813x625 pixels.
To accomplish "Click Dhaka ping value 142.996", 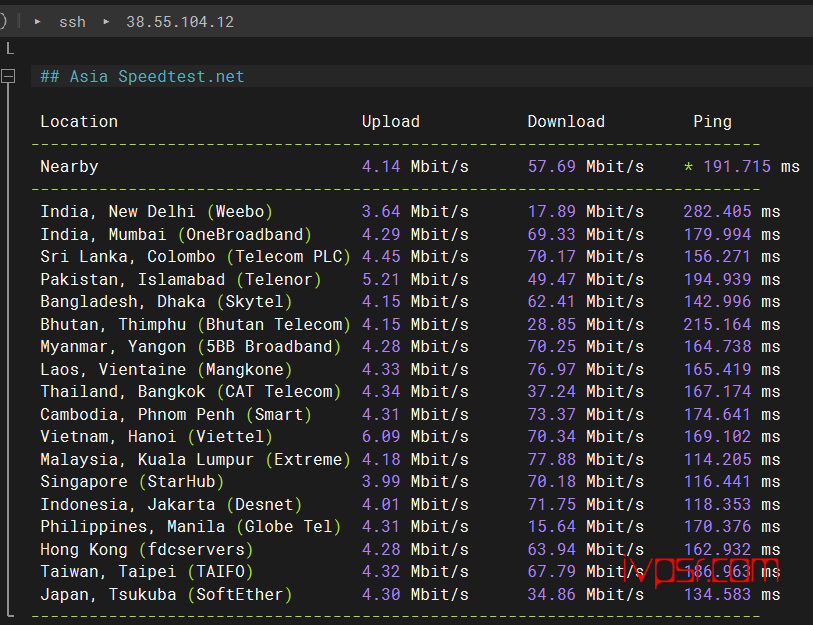I will (x=717, y=302).
